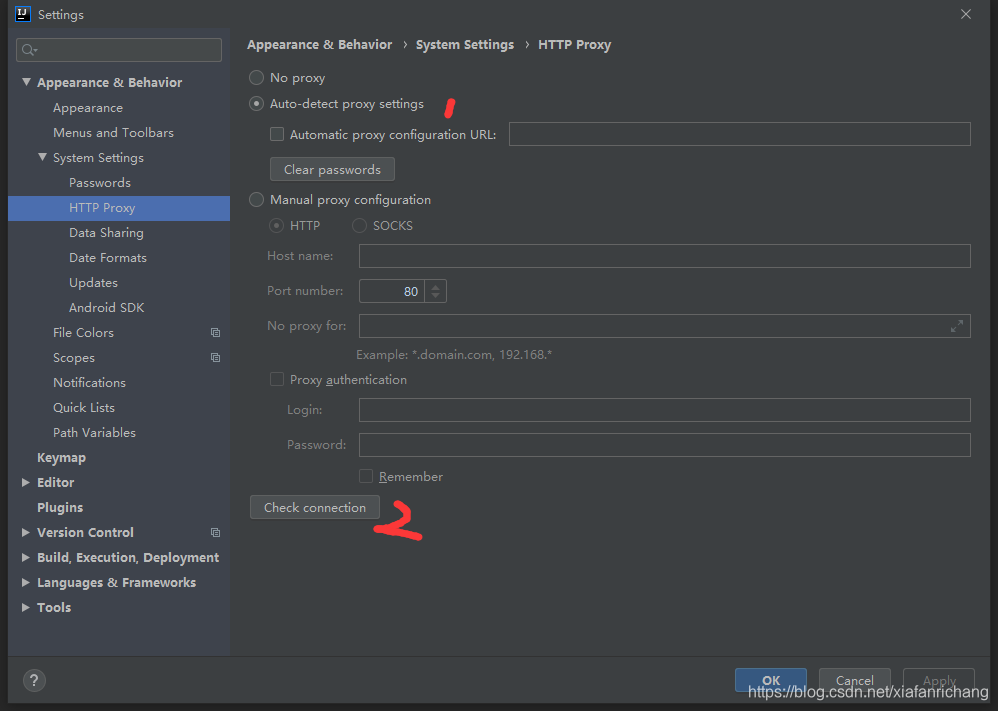Open the Scopes settings page
Screen dimensions: 998x711
[x=74, y=358]
